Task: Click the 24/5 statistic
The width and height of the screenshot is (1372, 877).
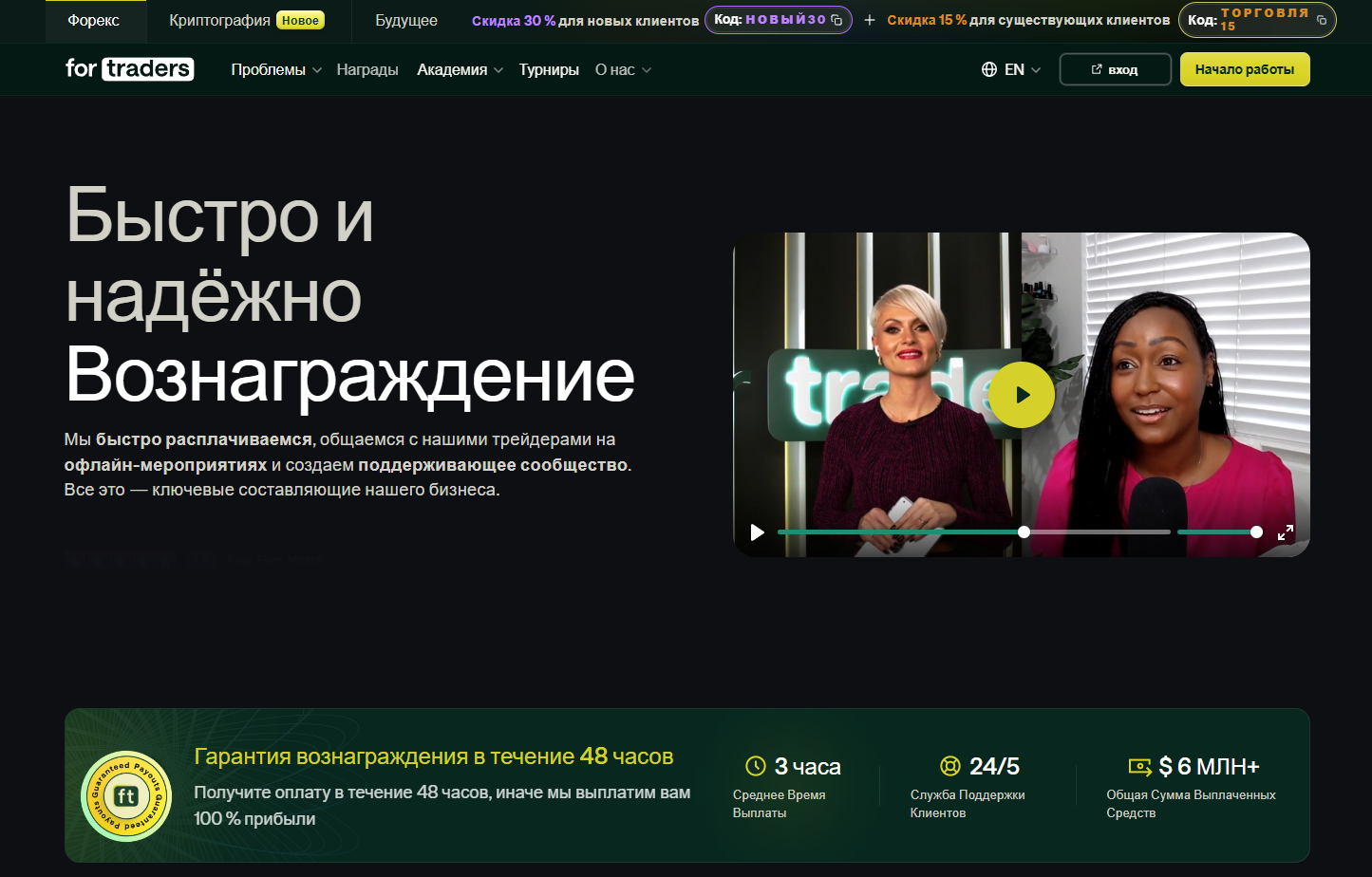Action: (x=994, y=766)
